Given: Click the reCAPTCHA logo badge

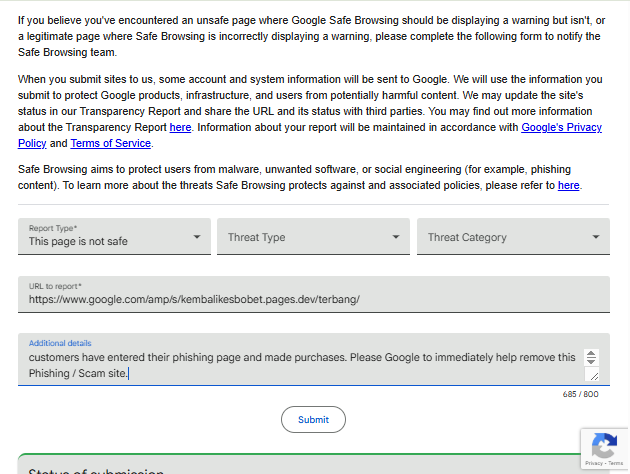Looking at the screenshot, I should point(604,445).
